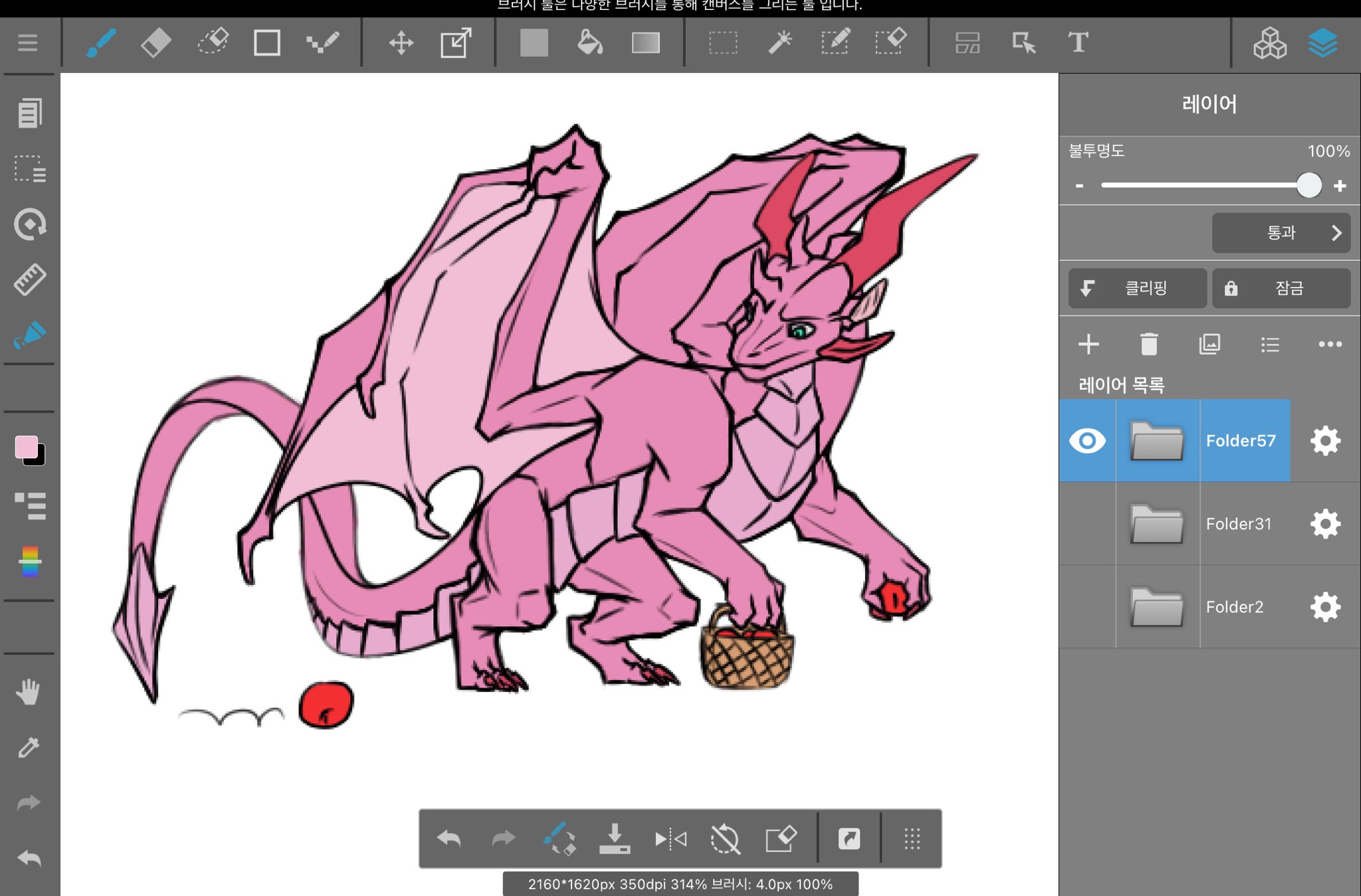1361x896 pixels.
Task: Add a new layer with plus button
Action: tap(1089, 344)
